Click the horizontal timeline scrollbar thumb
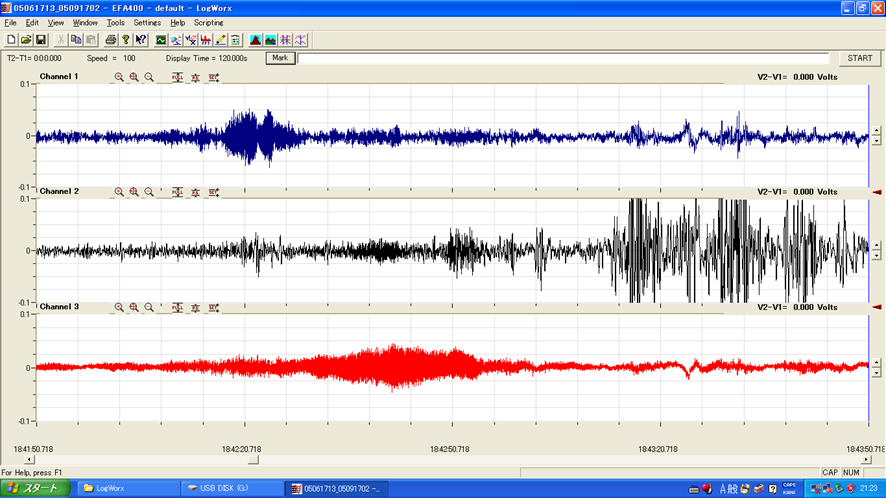Image resolution: width=886 pixels, height=498 pixels. (x=253, y=460)
